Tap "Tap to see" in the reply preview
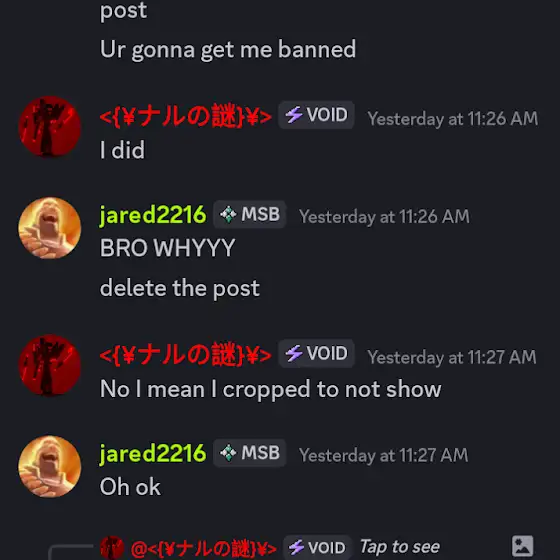The image size is (560, 560). click(x=400, y=546)
